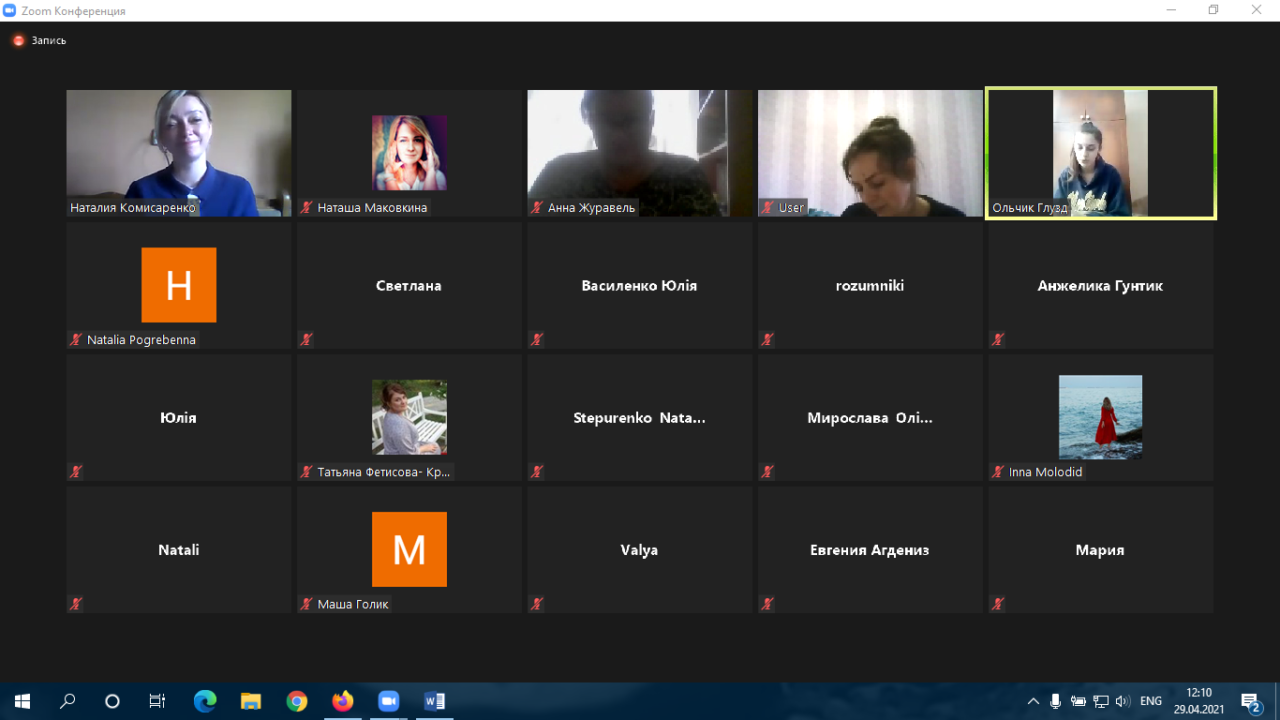1280x720 pixels.
Task: Click the muted mic icon beside Inna Molodid
Action: (998, 472)
